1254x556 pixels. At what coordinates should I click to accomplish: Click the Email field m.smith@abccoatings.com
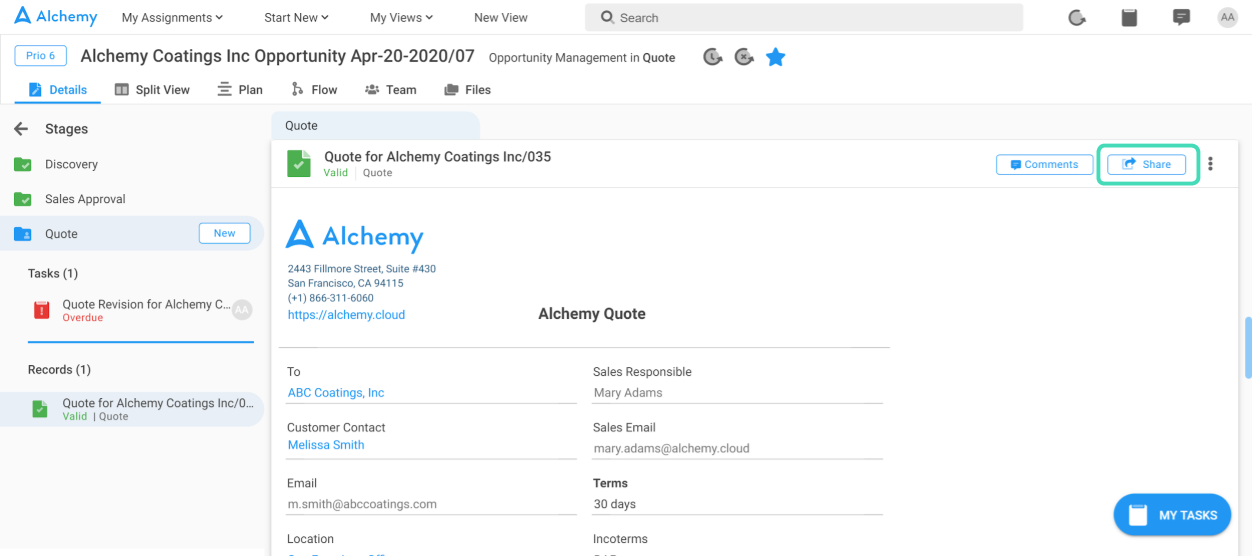432,504
